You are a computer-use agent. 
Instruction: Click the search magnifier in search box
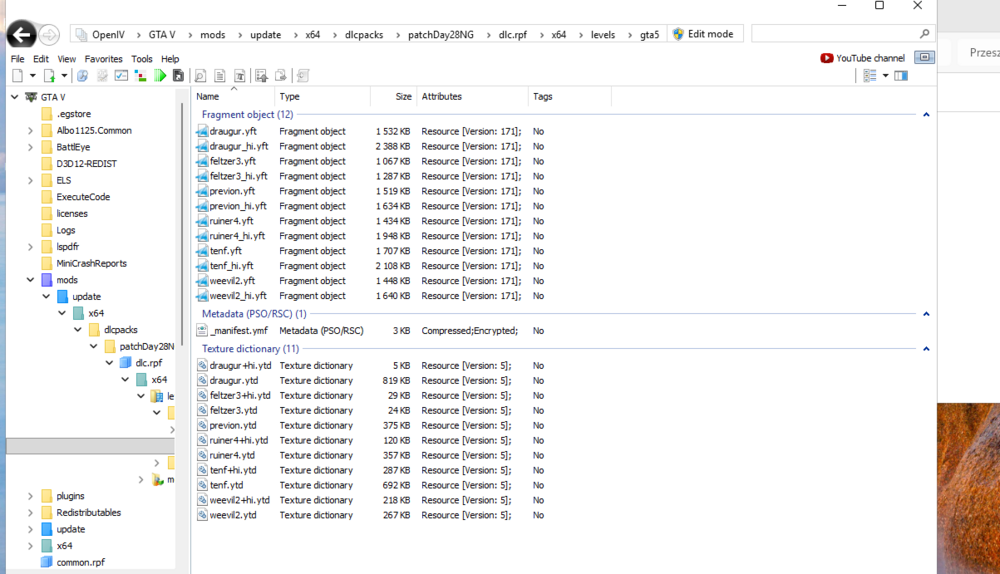pos(924,34)
